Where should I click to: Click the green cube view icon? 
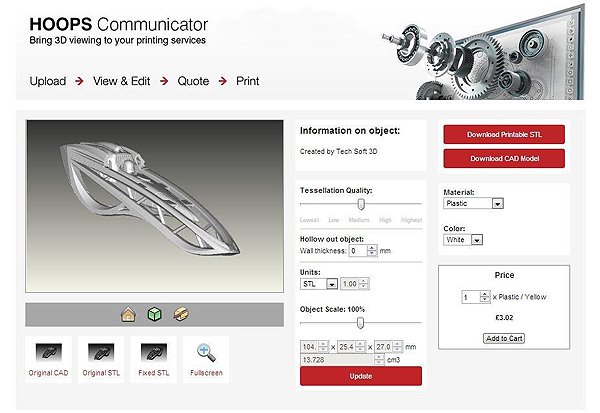(154, 313)
